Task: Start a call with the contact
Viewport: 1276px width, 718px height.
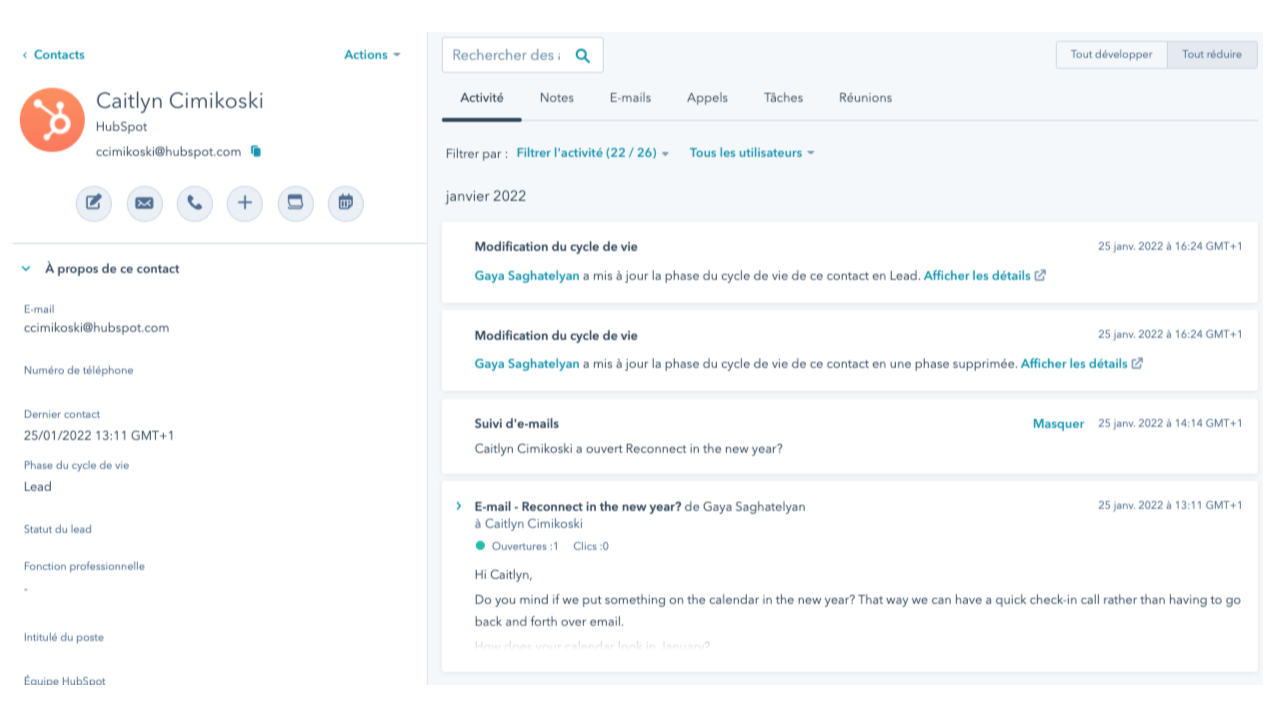Action: 195,203
